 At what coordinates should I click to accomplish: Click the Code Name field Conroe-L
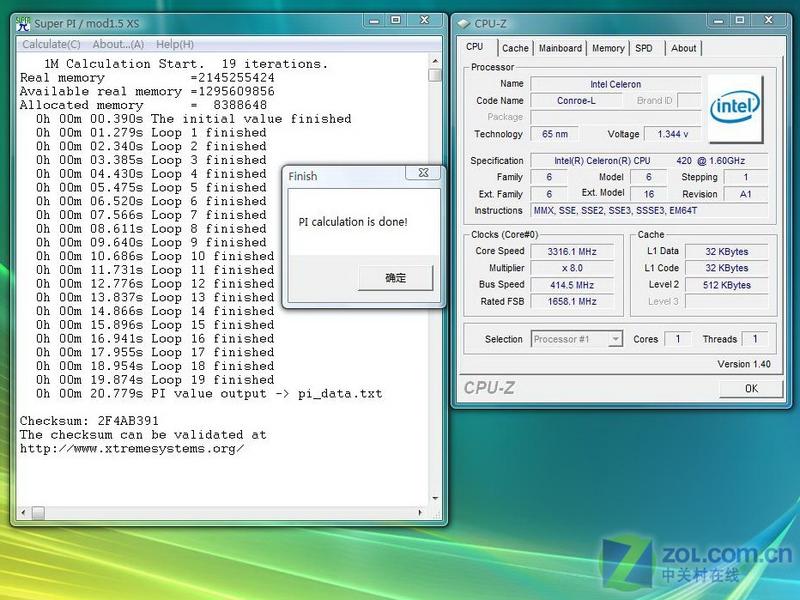click(x=577, y=101)
